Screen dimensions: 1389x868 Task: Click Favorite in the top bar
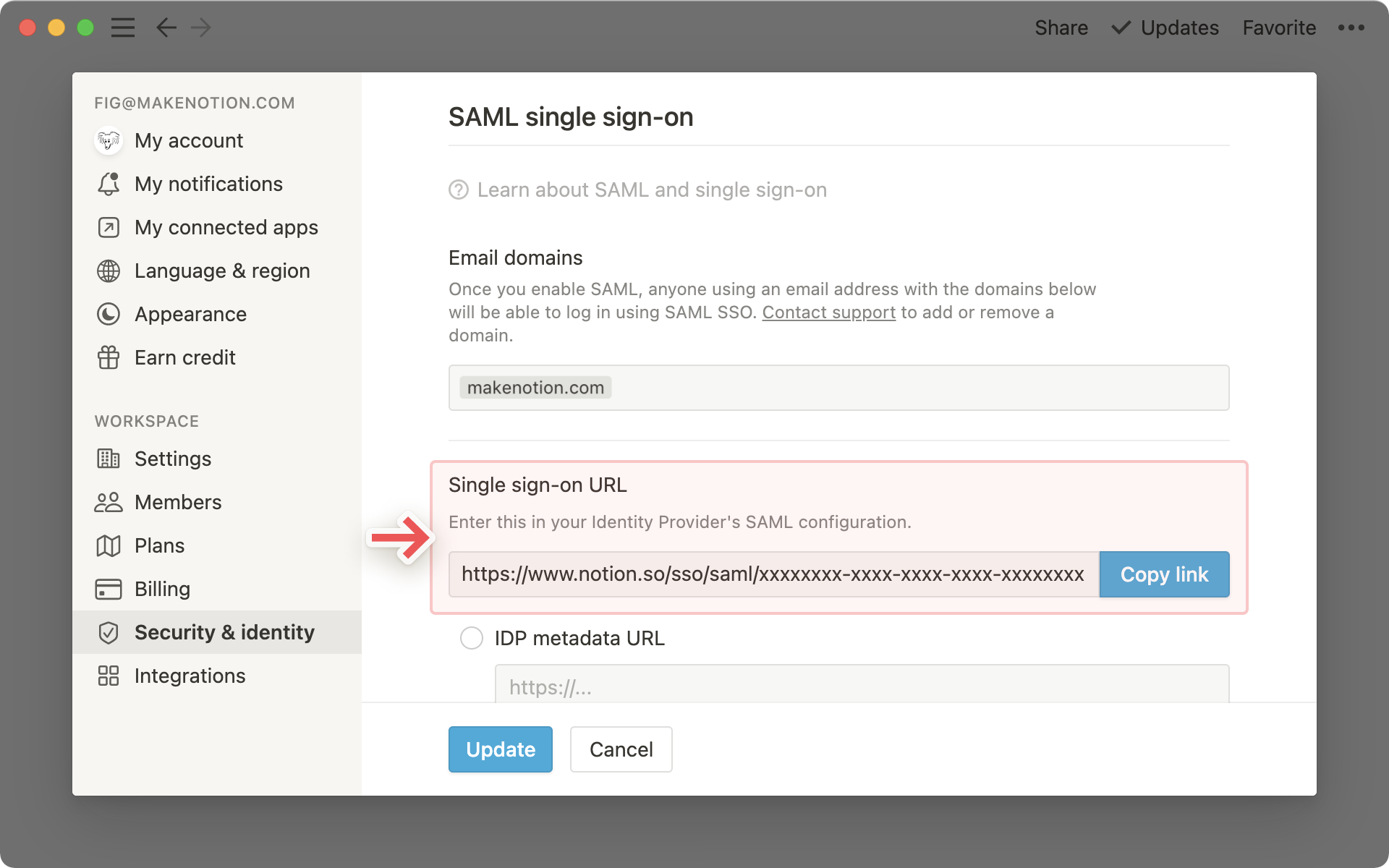[x=1279, y=27]
